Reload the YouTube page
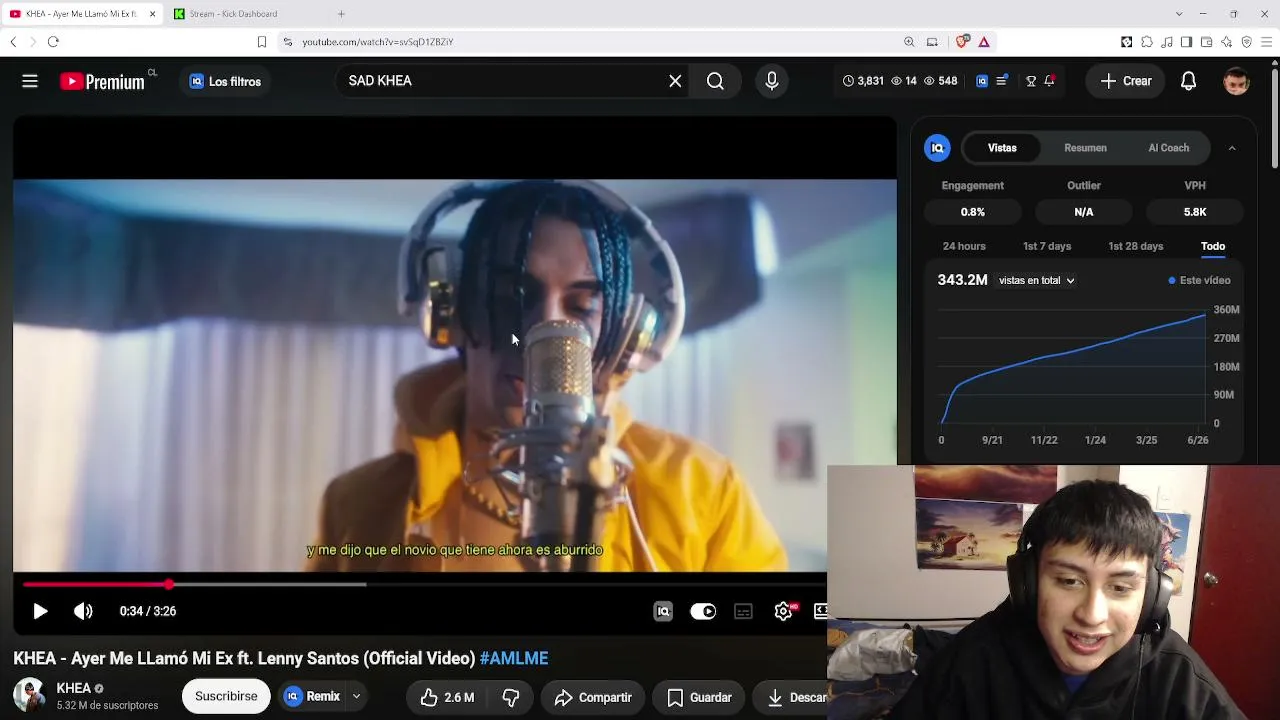 [53, 42]
